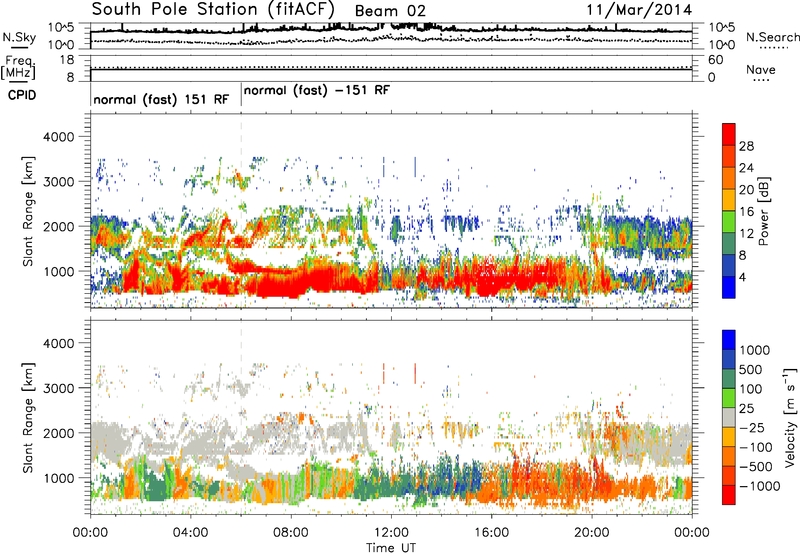Pick blue top segment of velocity colorbar
This screenshot has width=800, height=554.
[x=729, y=340]
